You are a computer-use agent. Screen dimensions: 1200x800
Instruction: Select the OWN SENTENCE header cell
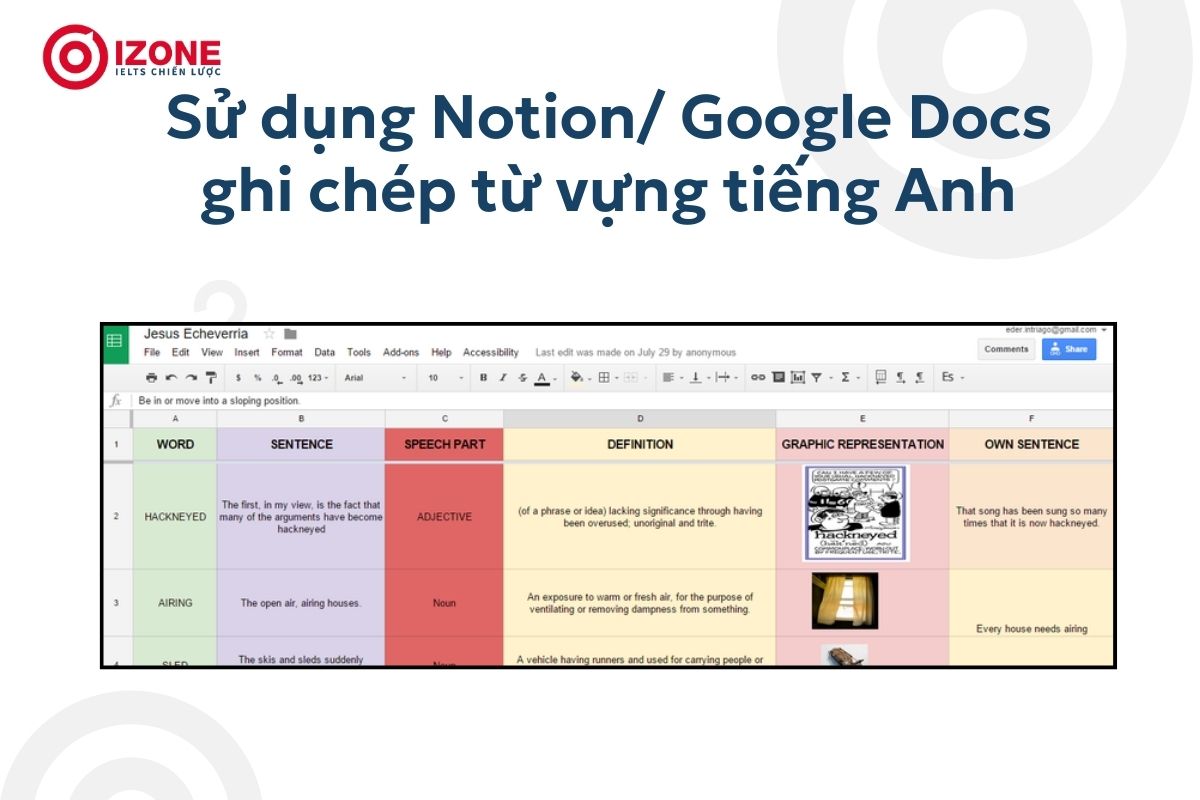[x=1031, y=444]
